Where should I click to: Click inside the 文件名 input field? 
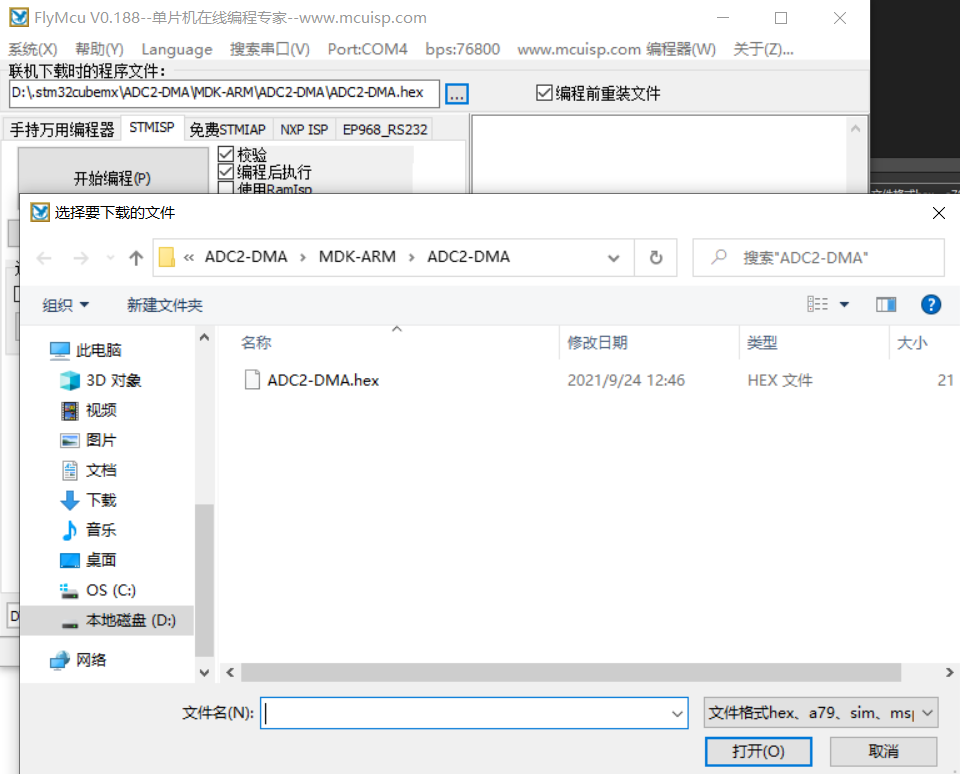click(470, 712)
